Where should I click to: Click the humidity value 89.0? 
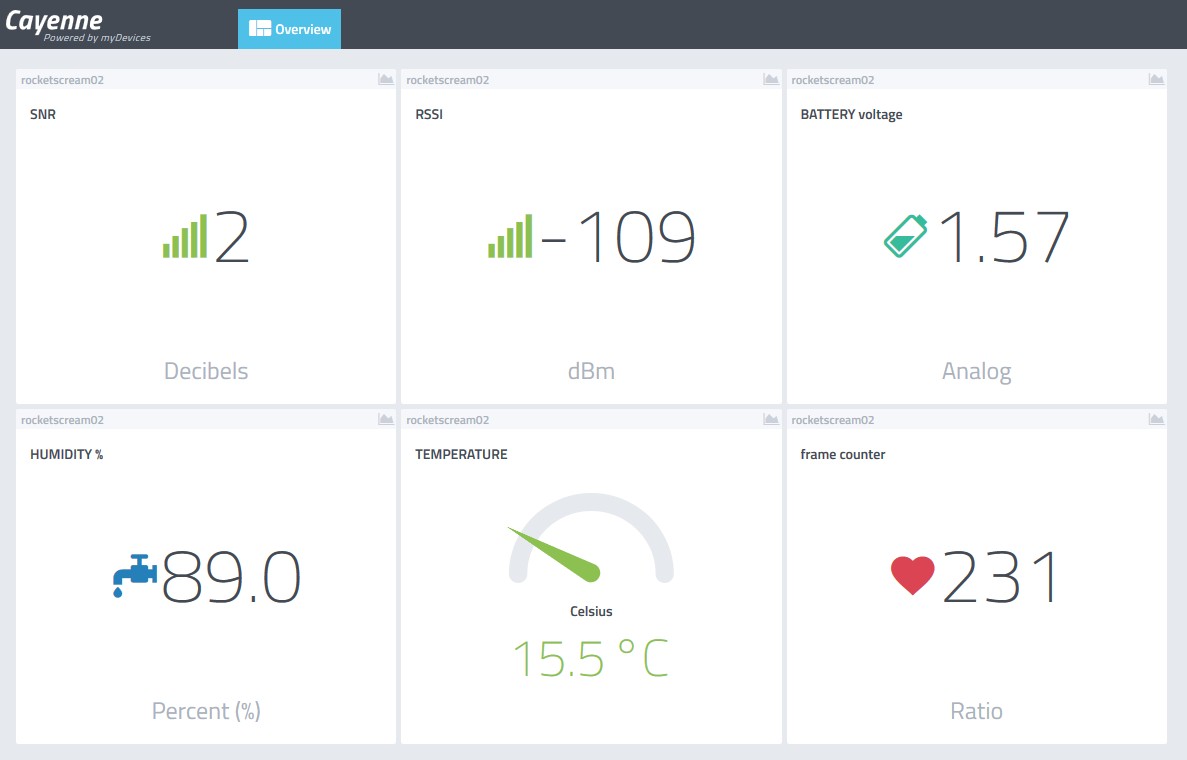[x=231, y=577]
